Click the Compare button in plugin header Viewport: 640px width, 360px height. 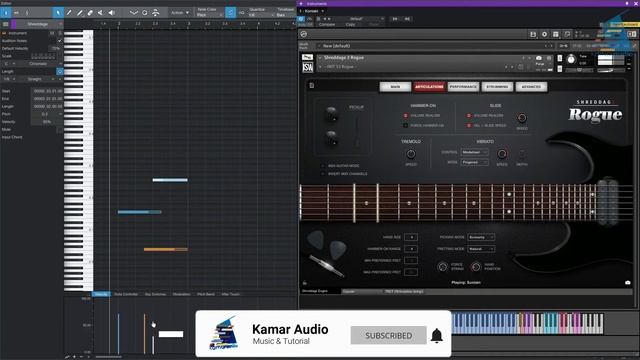point(327,24)
